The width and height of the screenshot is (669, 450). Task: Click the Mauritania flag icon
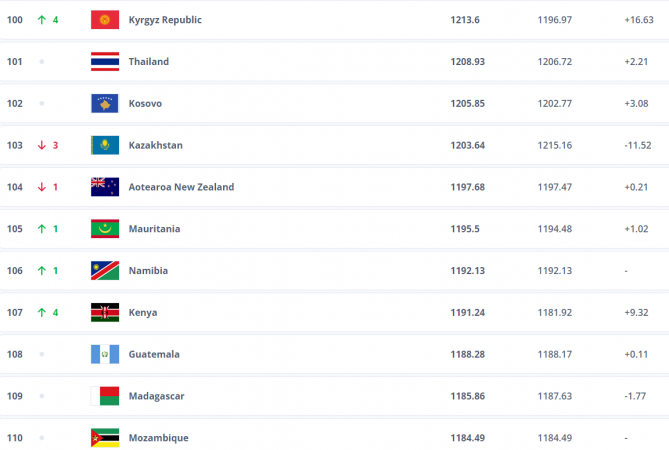pos(105,229)
